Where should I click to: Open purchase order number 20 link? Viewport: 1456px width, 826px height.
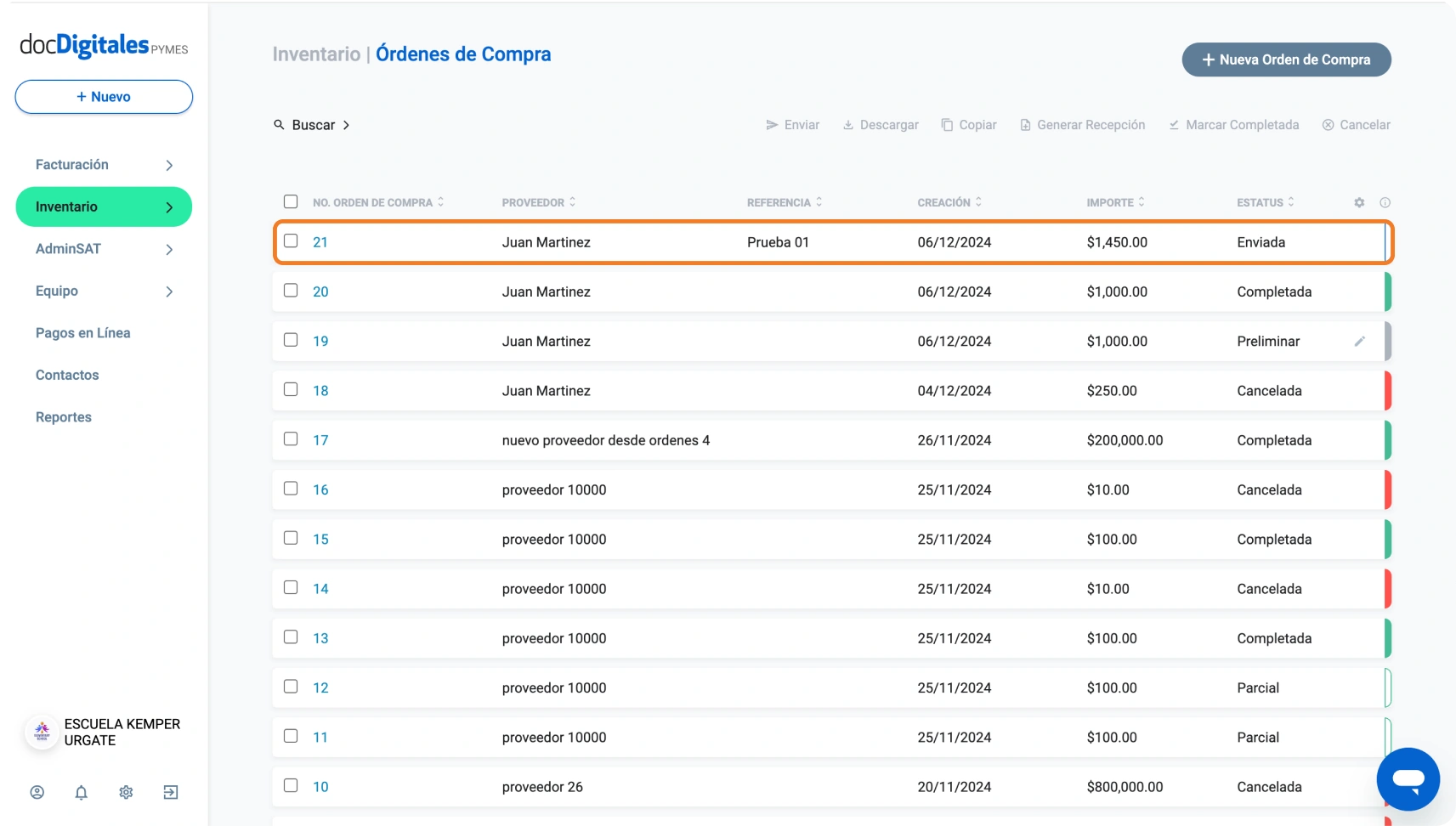320,291
